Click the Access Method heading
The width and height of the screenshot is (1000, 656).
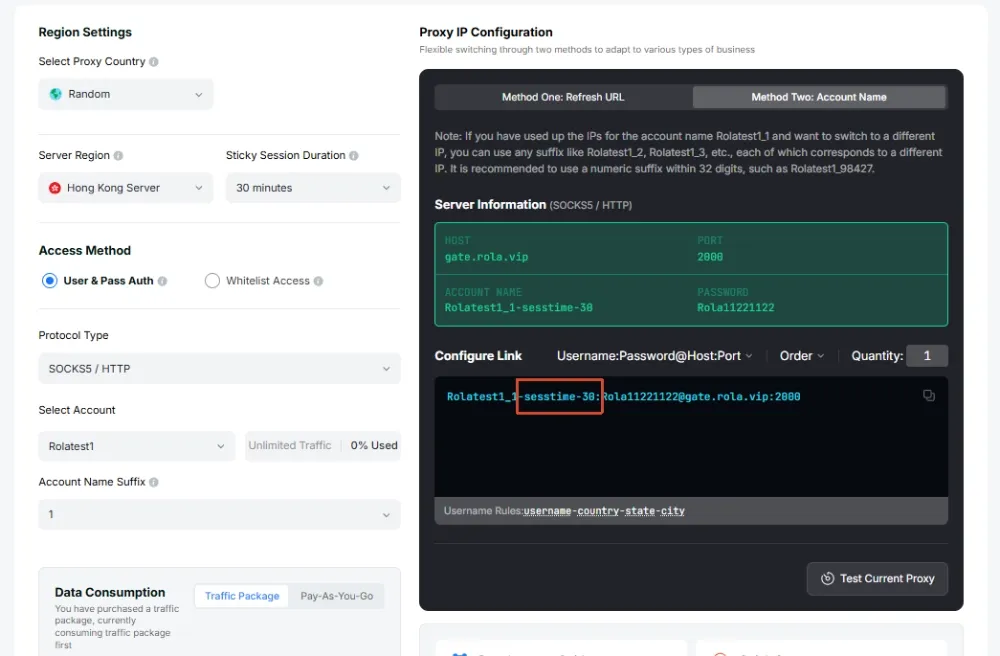[x=85, y=251]
